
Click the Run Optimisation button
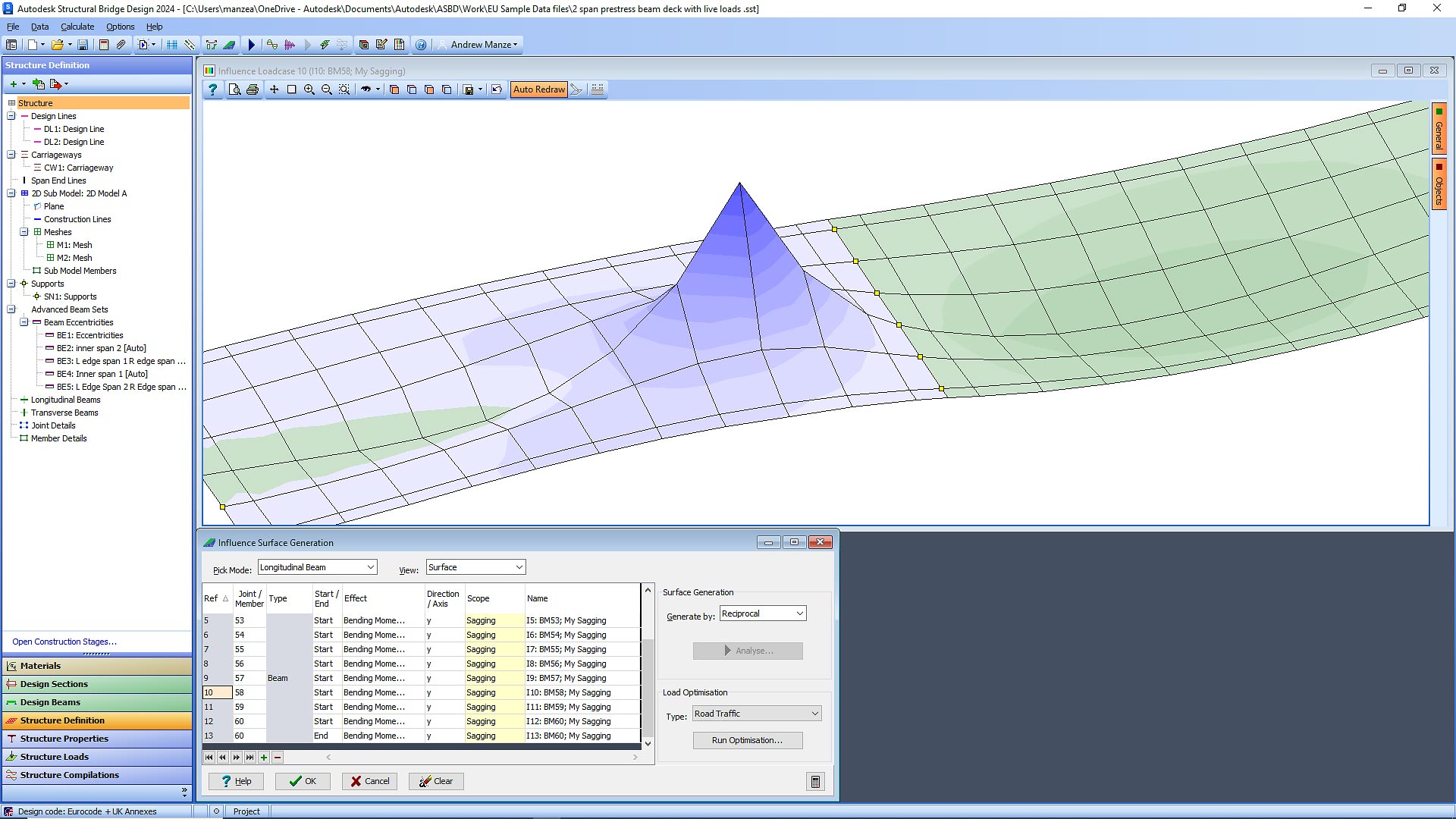click(x=747, y=740)
